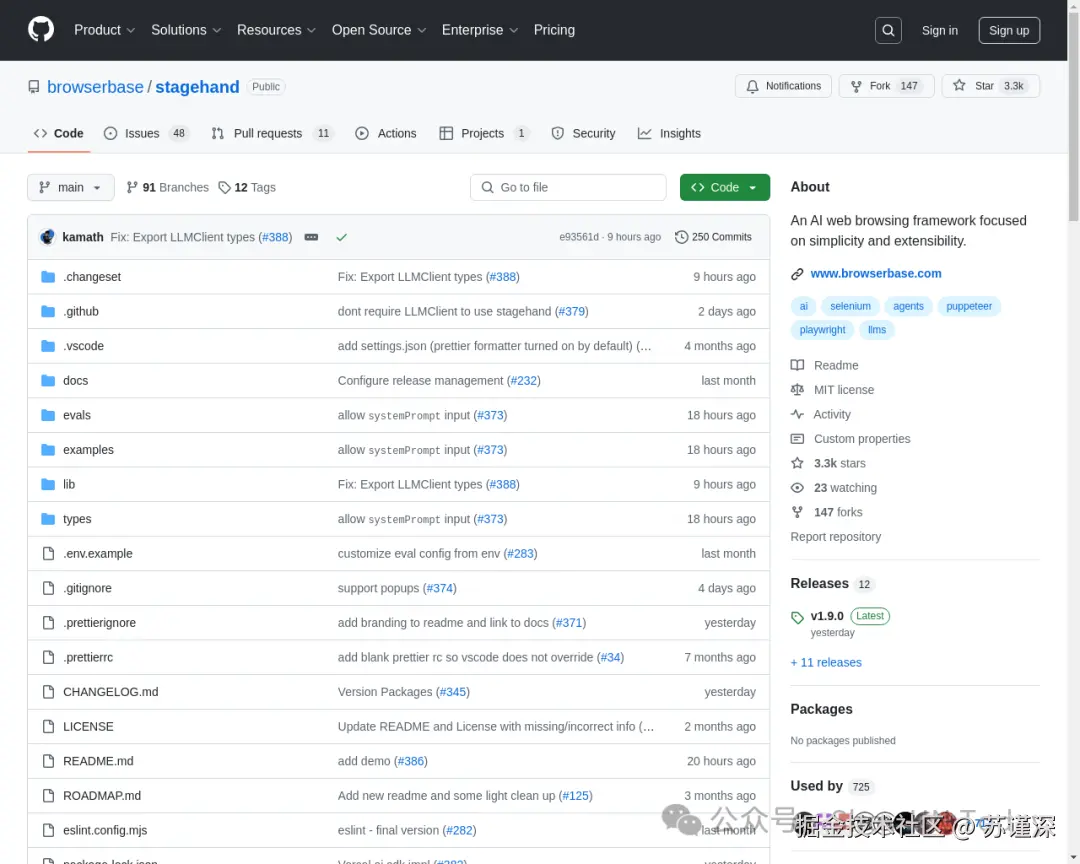Viewport: 1080px width, 864px height.
Task: Open the examples folder
Action: (x=88, y=450)
